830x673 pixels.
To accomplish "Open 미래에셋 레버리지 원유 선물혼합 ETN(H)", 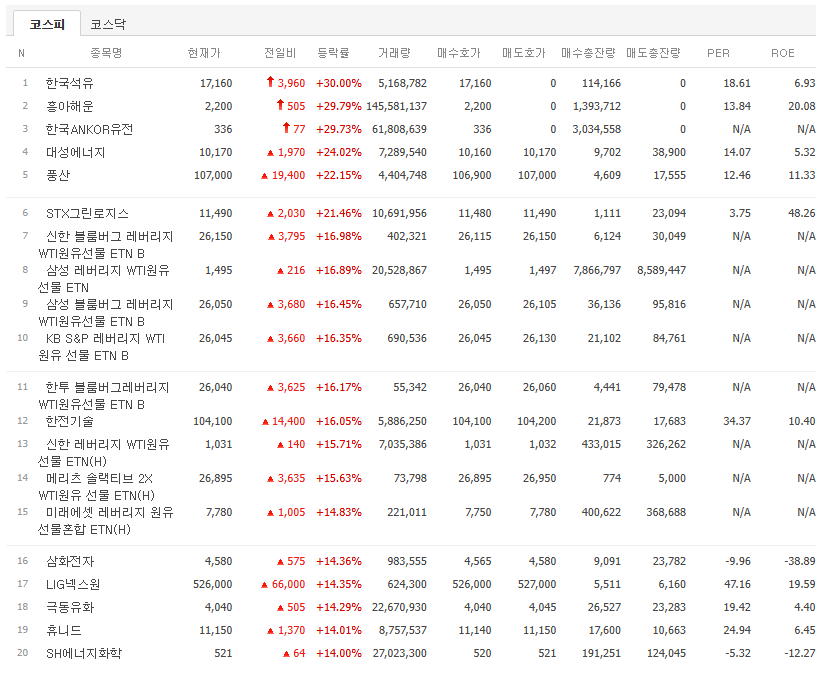I will tap(105, 521).
